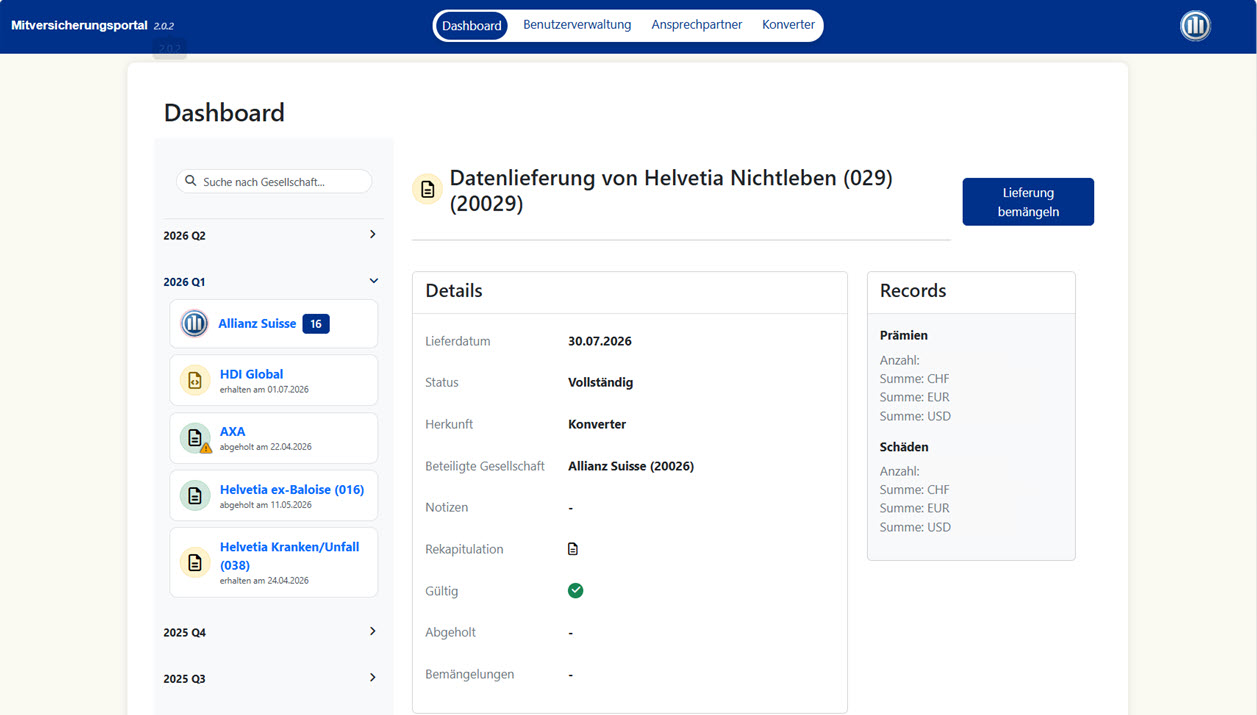The image size is (1257, 715).
Task: Open the Konverter tab
Action: coord(788,25)
